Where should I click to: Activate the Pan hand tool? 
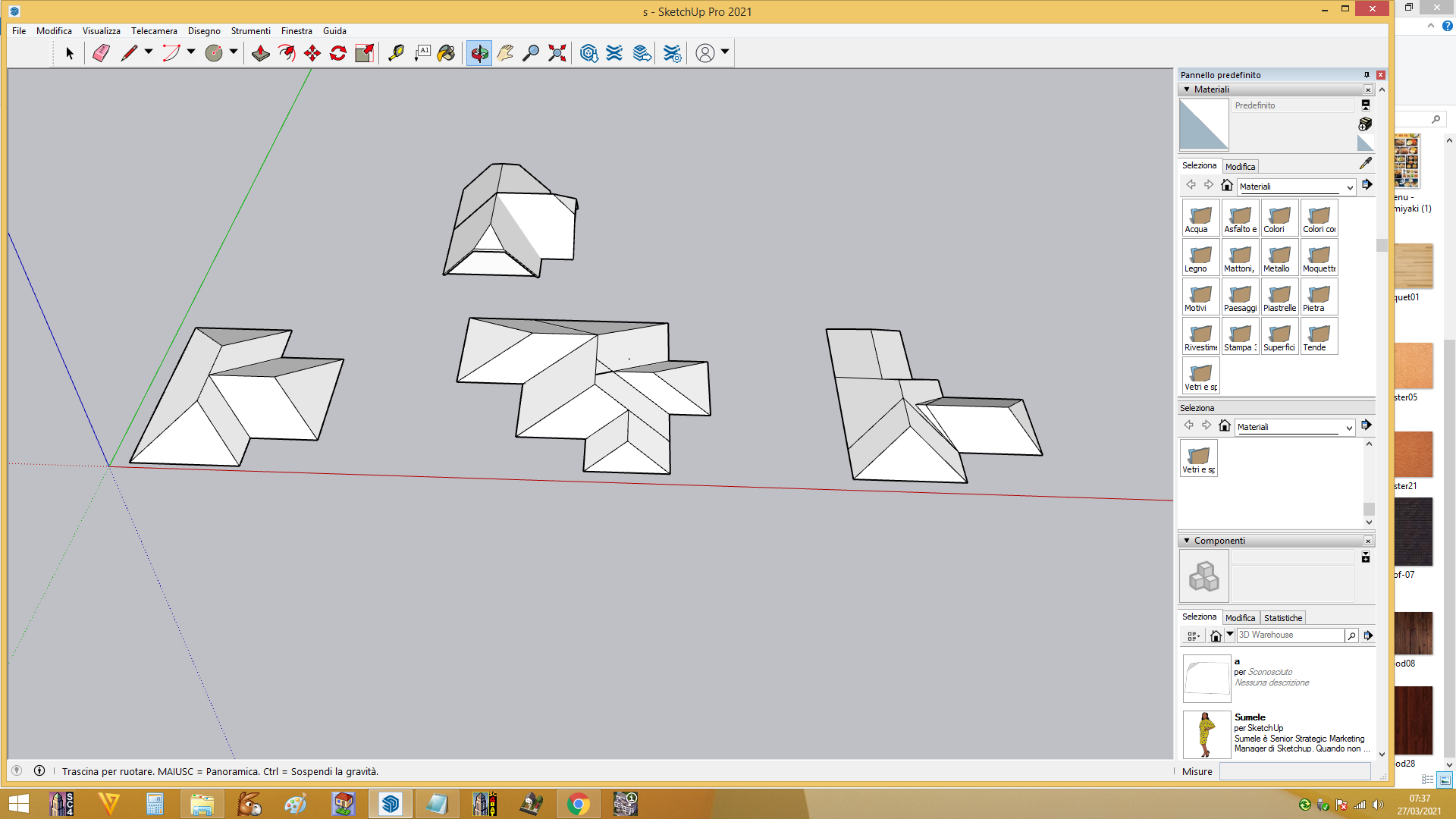pos(505,53)
